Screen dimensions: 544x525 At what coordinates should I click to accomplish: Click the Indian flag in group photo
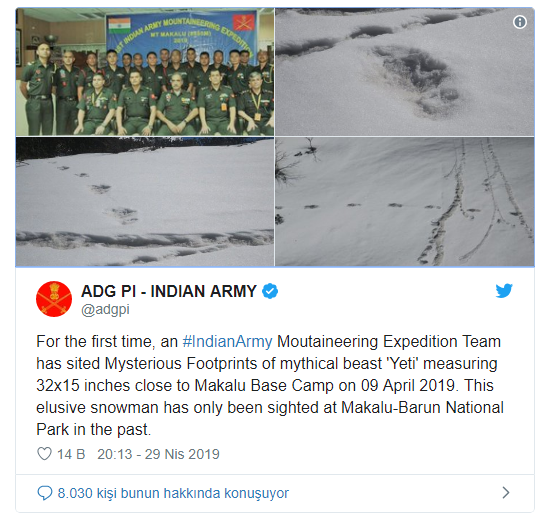click(x=119, y=25)
